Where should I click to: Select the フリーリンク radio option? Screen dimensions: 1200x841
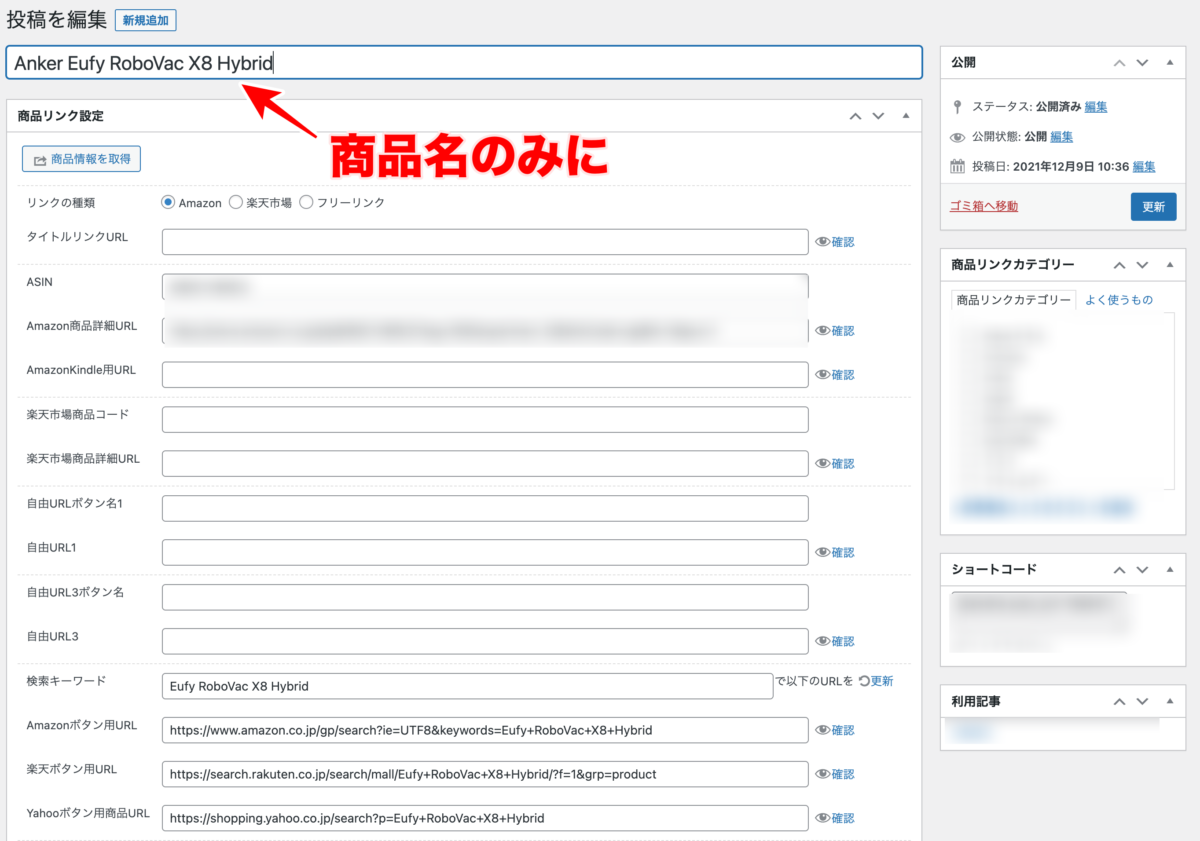pos(306,202)
